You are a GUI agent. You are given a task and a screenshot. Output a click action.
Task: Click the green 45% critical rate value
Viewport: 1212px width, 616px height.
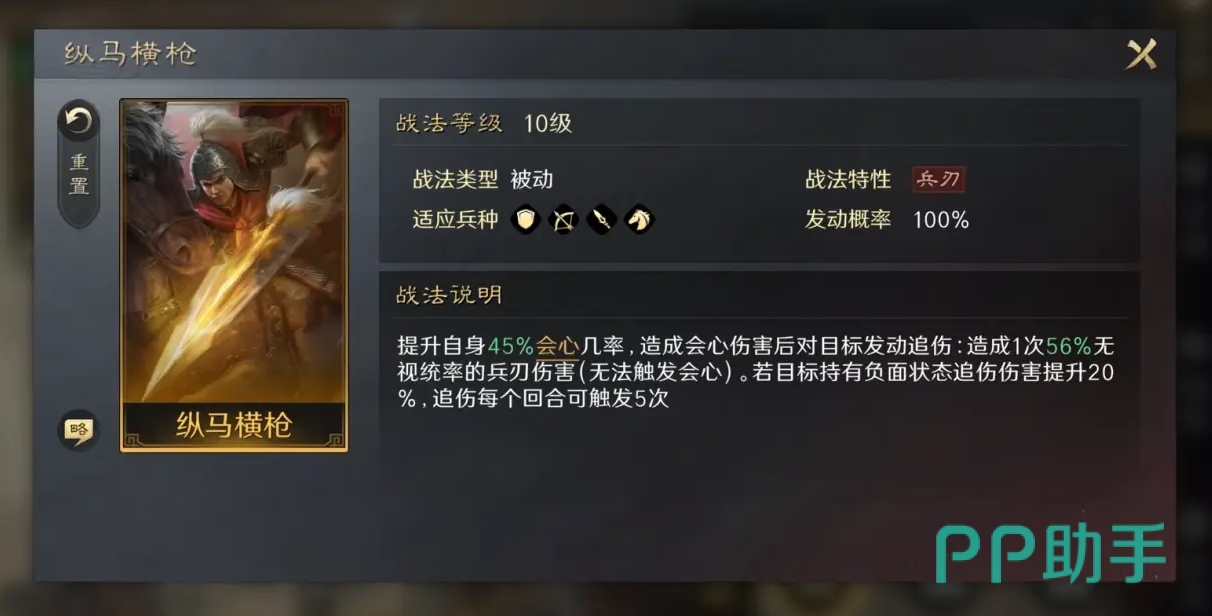[x=511, y=347]
